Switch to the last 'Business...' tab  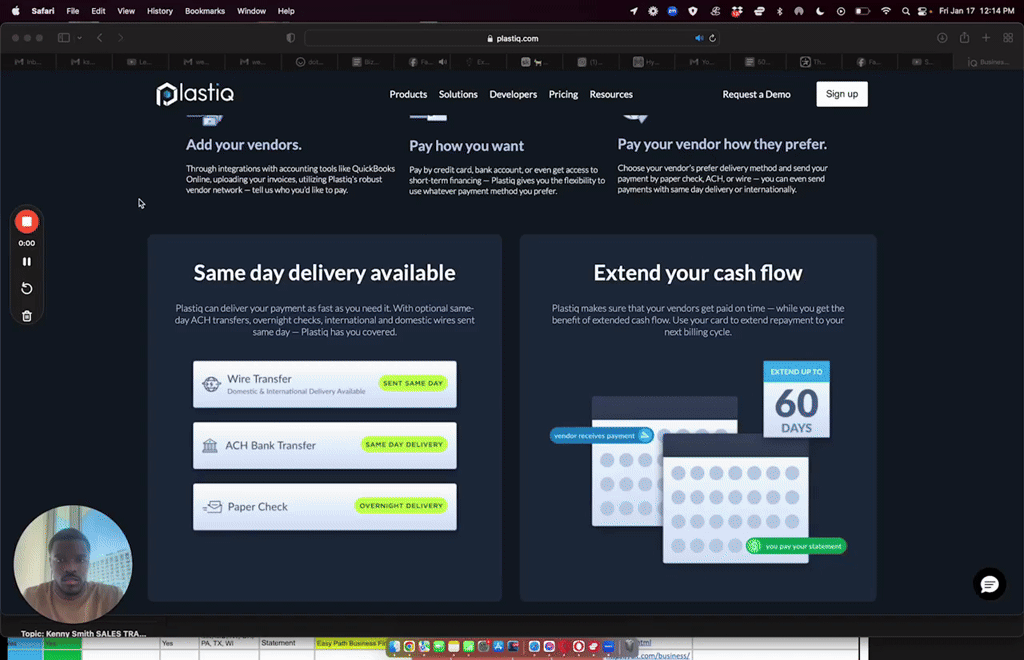(987, 62)
